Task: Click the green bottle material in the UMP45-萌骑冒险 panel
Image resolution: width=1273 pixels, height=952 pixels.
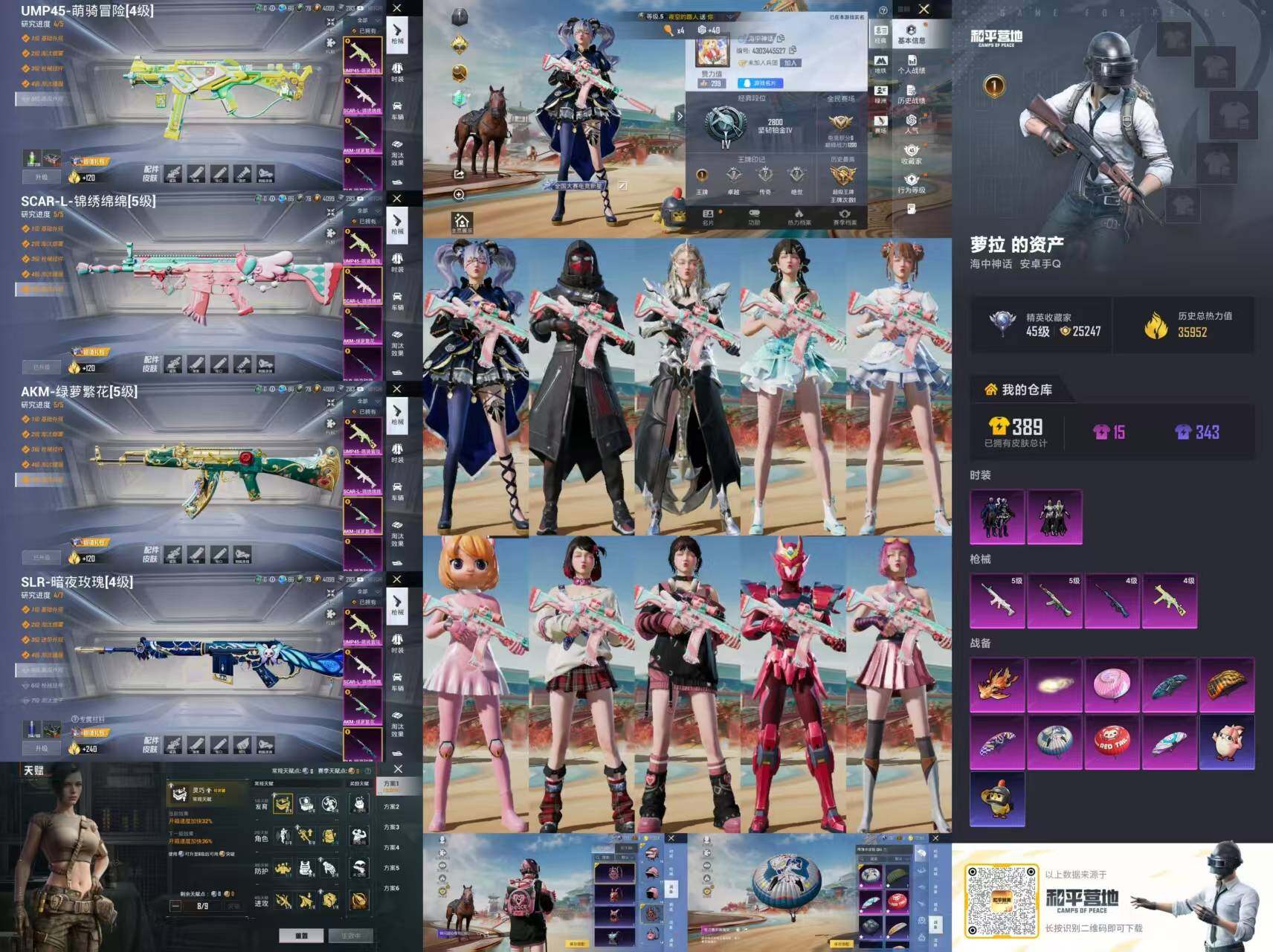Action: (31, 158)
